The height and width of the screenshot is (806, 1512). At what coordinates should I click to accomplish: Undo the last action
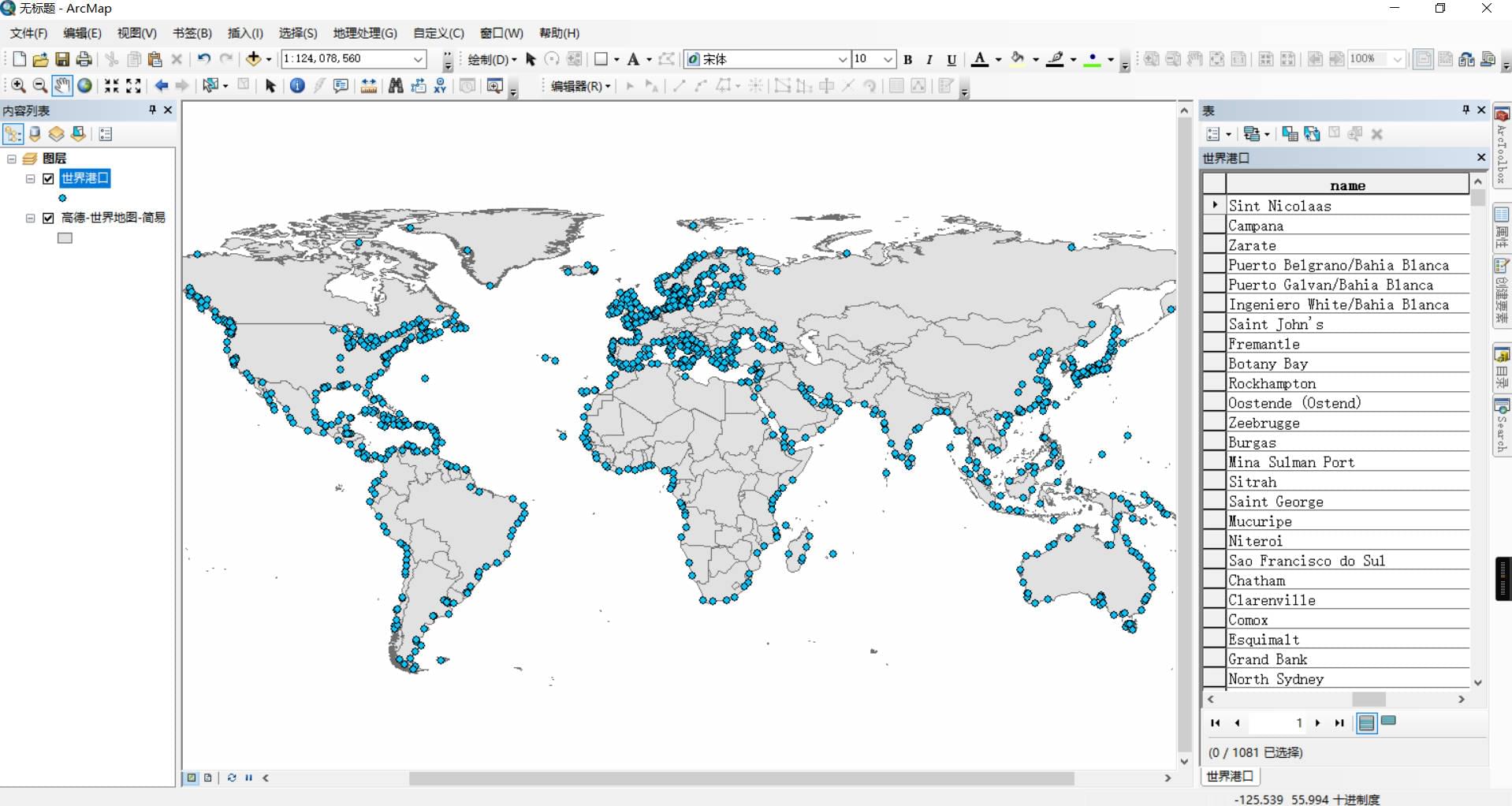(203, 58)
